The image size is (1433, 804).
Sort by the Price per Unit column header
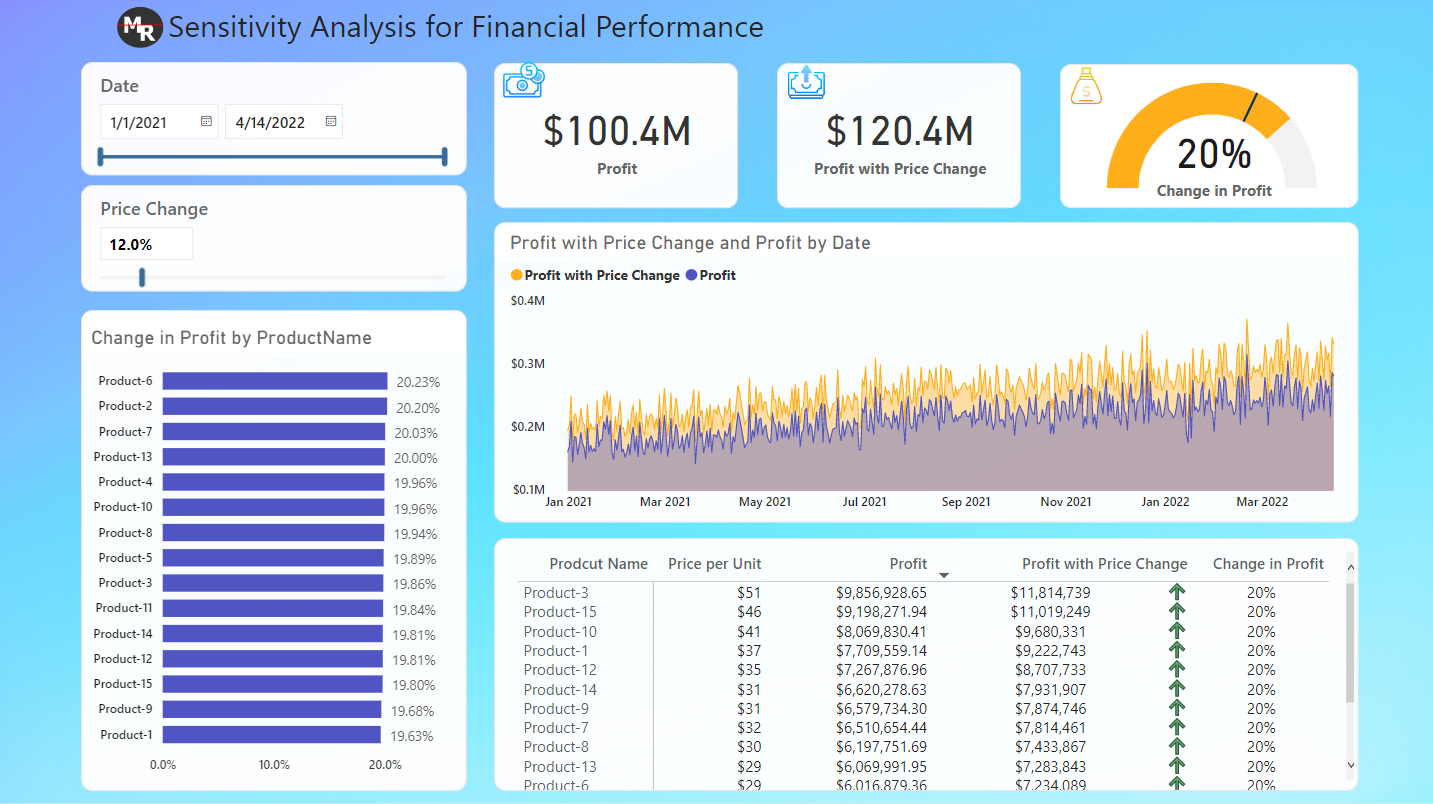coord(713,564)
